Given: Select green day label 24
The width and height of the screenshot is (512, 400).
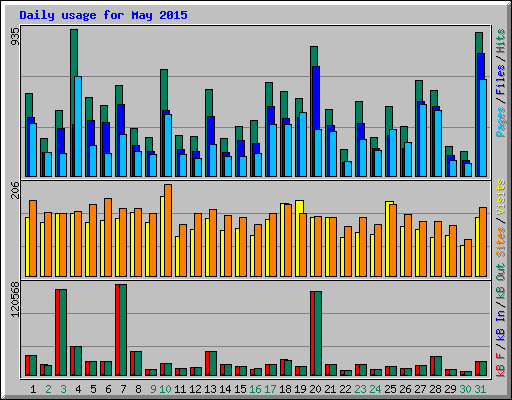Looking at the screenshot, I should pos(375,389).
